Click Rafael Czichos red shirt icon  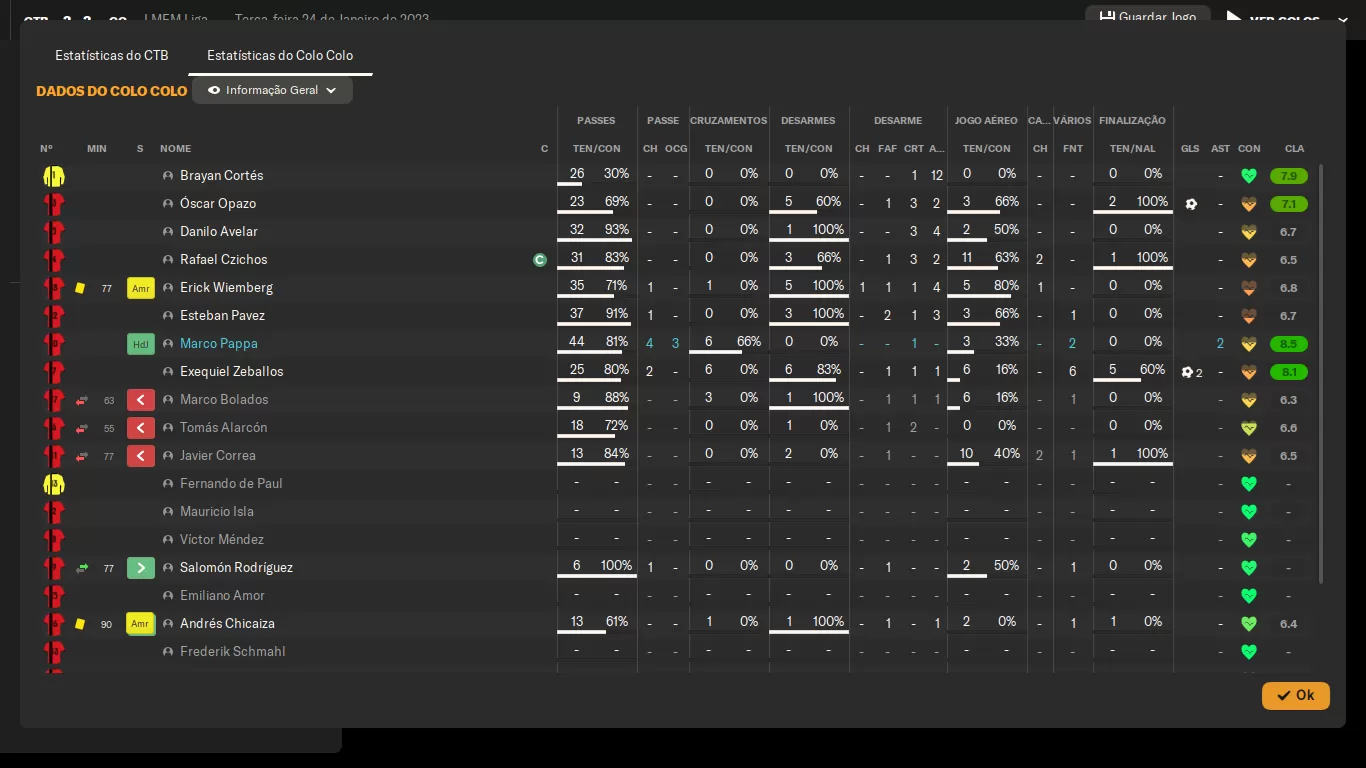coord(54,261)
